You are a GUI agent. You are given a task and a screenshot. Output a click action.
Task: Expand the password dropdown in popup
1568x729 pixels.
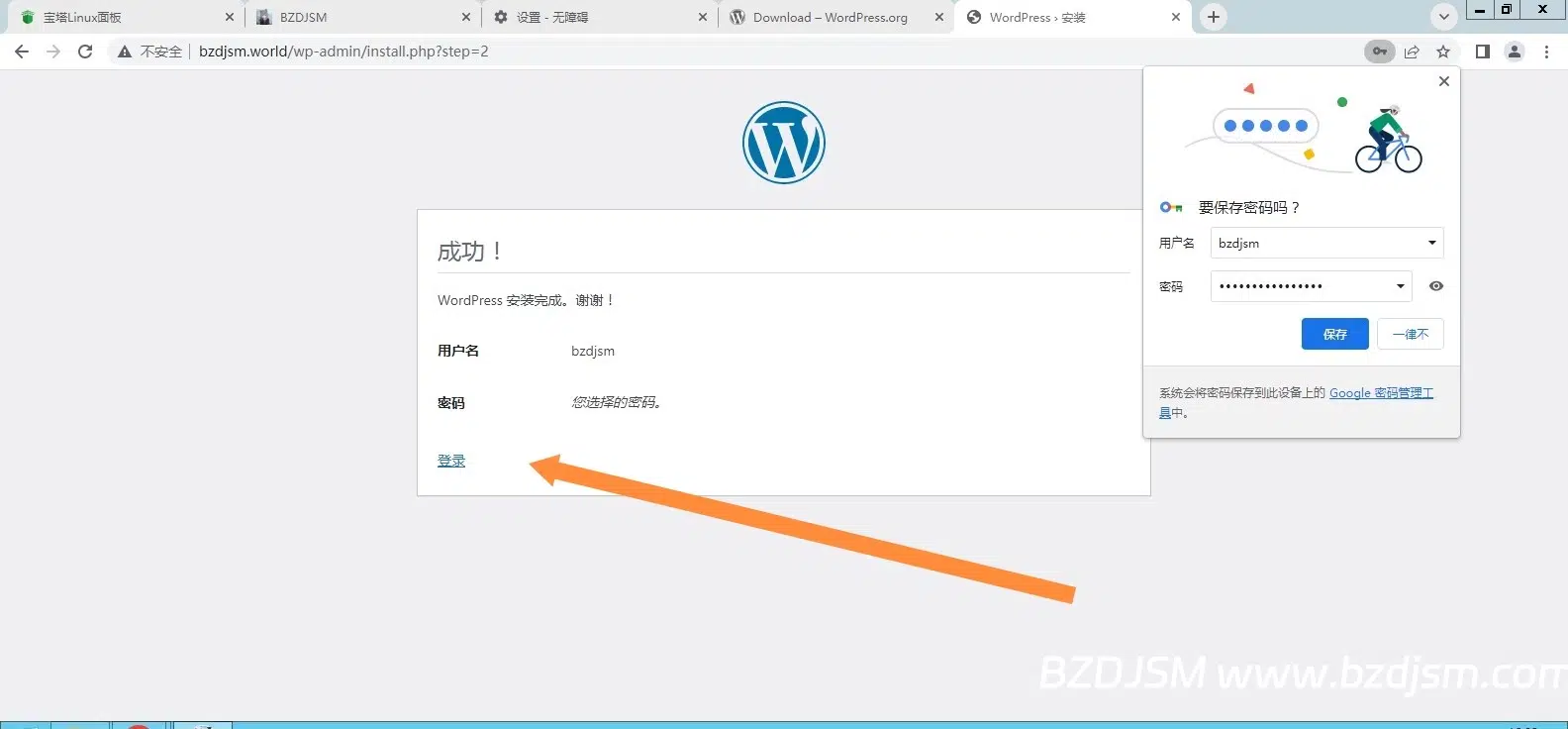point(1400,286)
